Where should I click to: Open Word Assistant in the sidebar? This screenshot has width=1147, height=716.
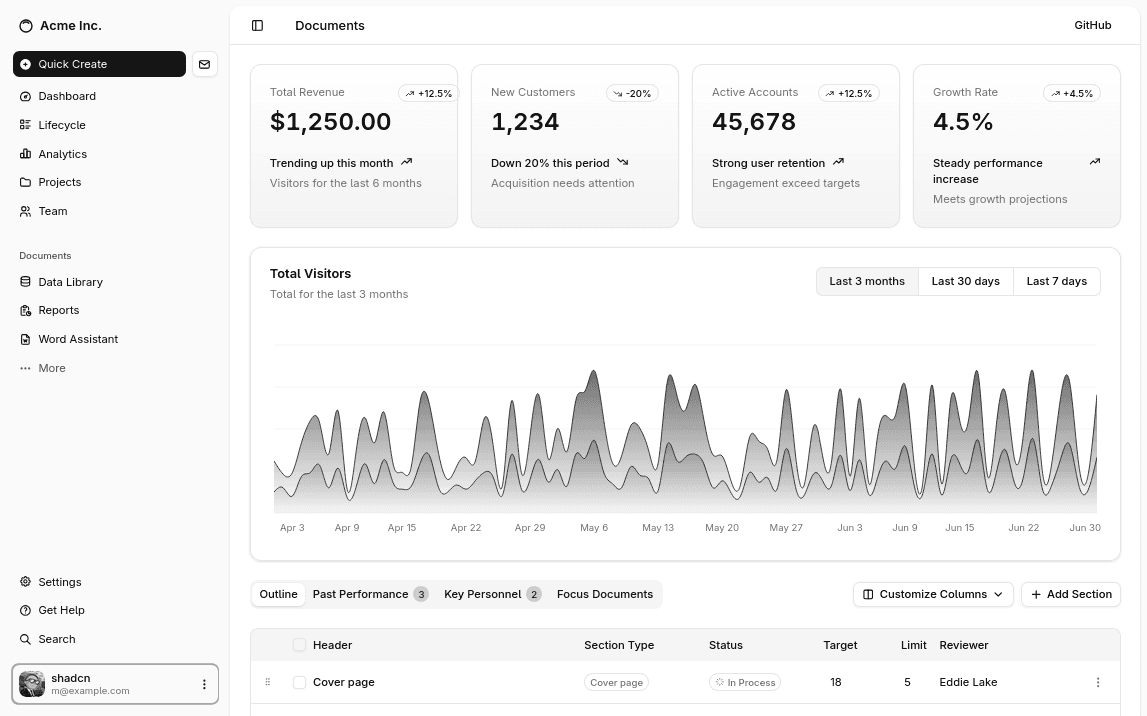78,339
